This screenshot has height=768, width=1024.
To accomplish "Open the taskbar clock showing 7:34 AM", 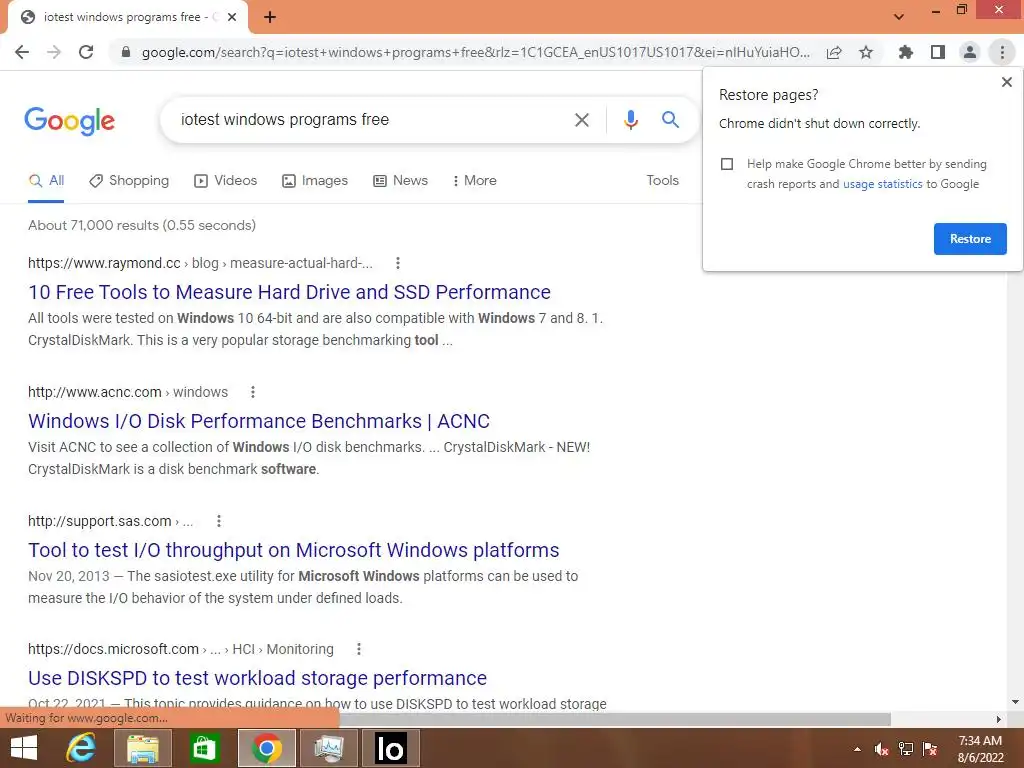I will [x=980, y=749].
